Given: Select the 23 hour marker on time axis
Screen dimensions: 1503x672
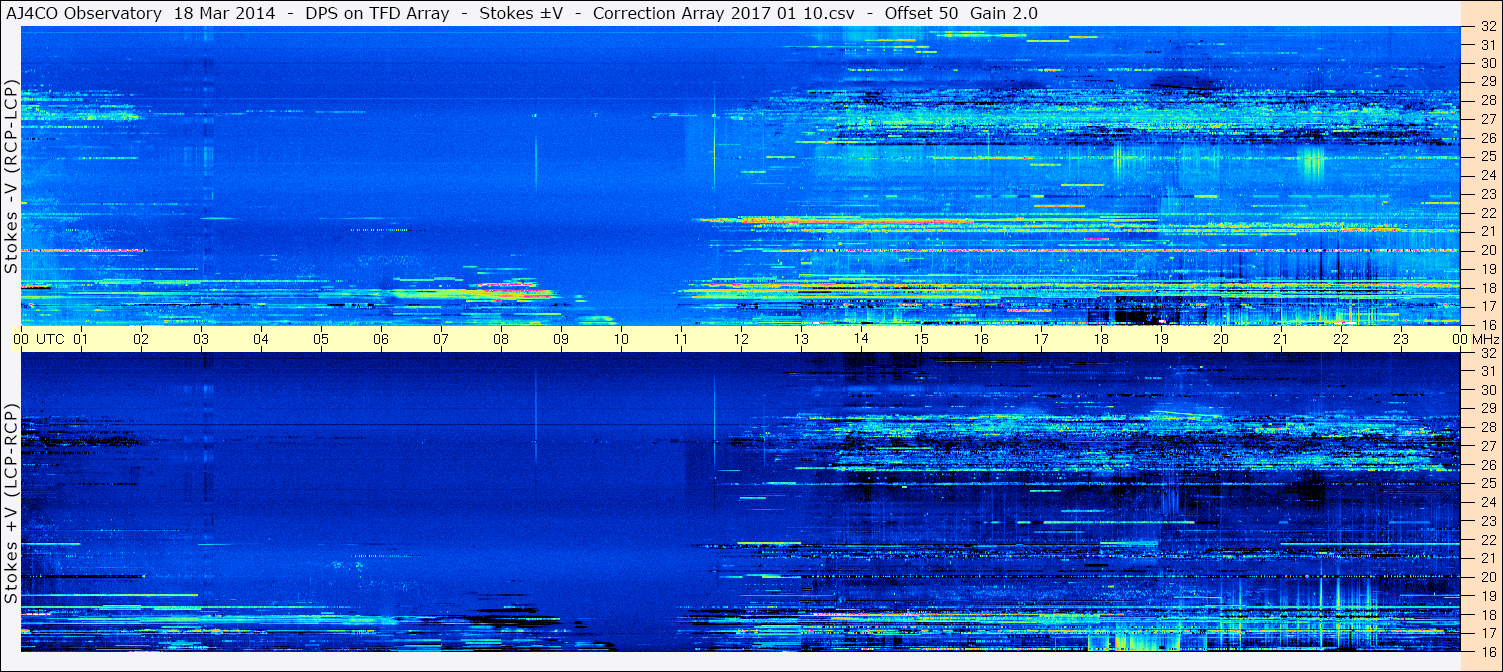Looking at the screenshot, I should pyautogui.click(x=1401, y=339).
